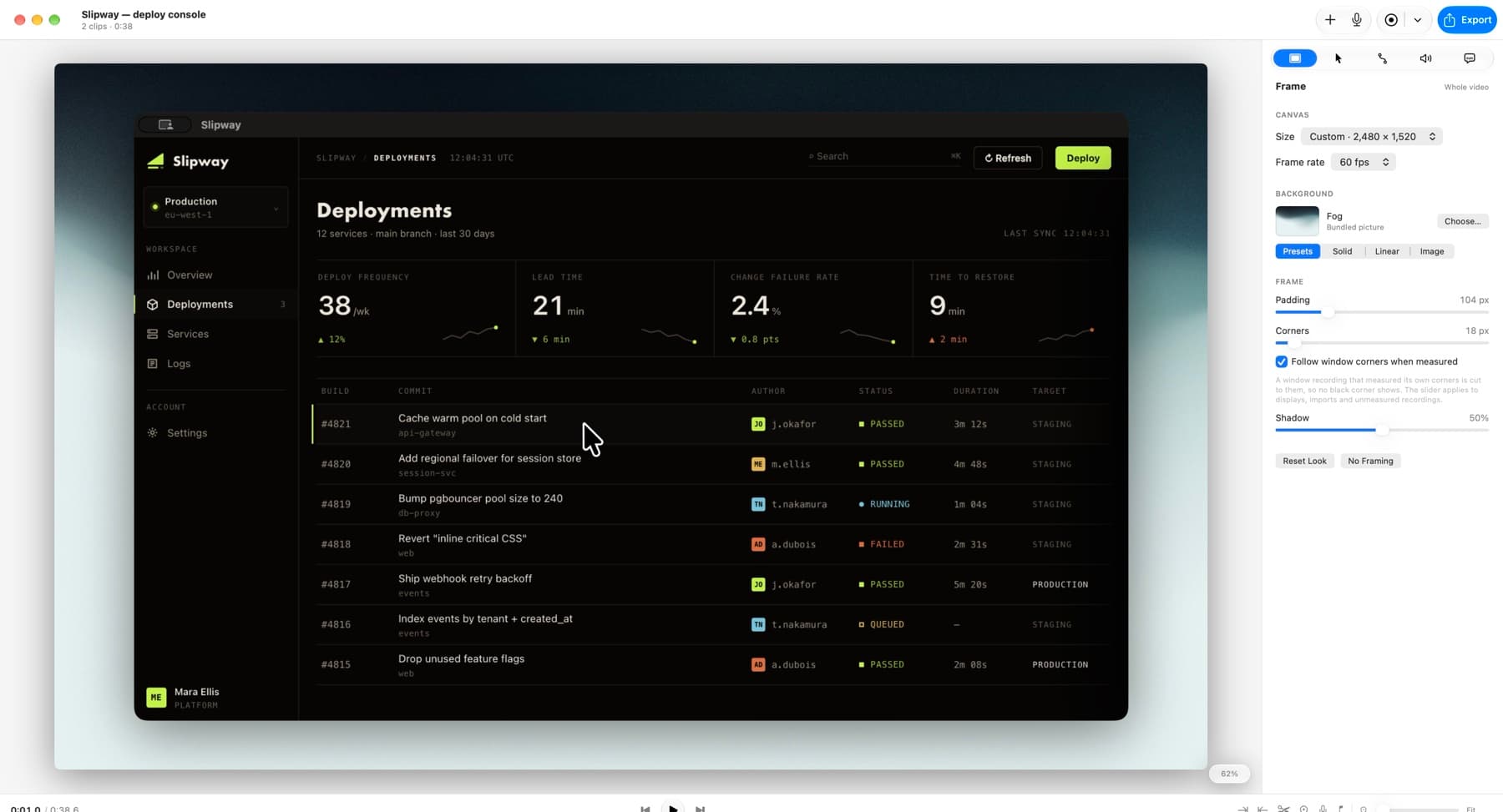Open the Frame rate 60 fps dropdown
1503x812 pixels.
1364,163
